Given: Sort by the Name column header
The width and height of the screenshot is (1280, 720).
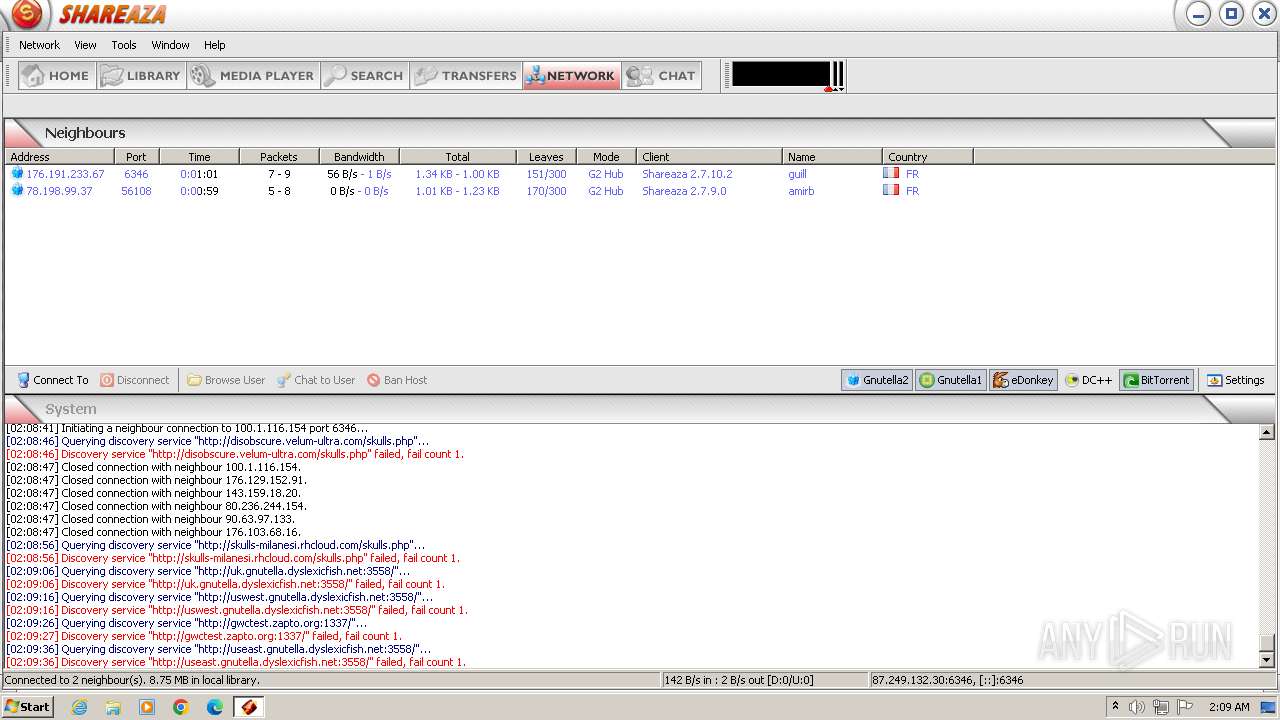Looking at the screenshot, I should (832, 157).
